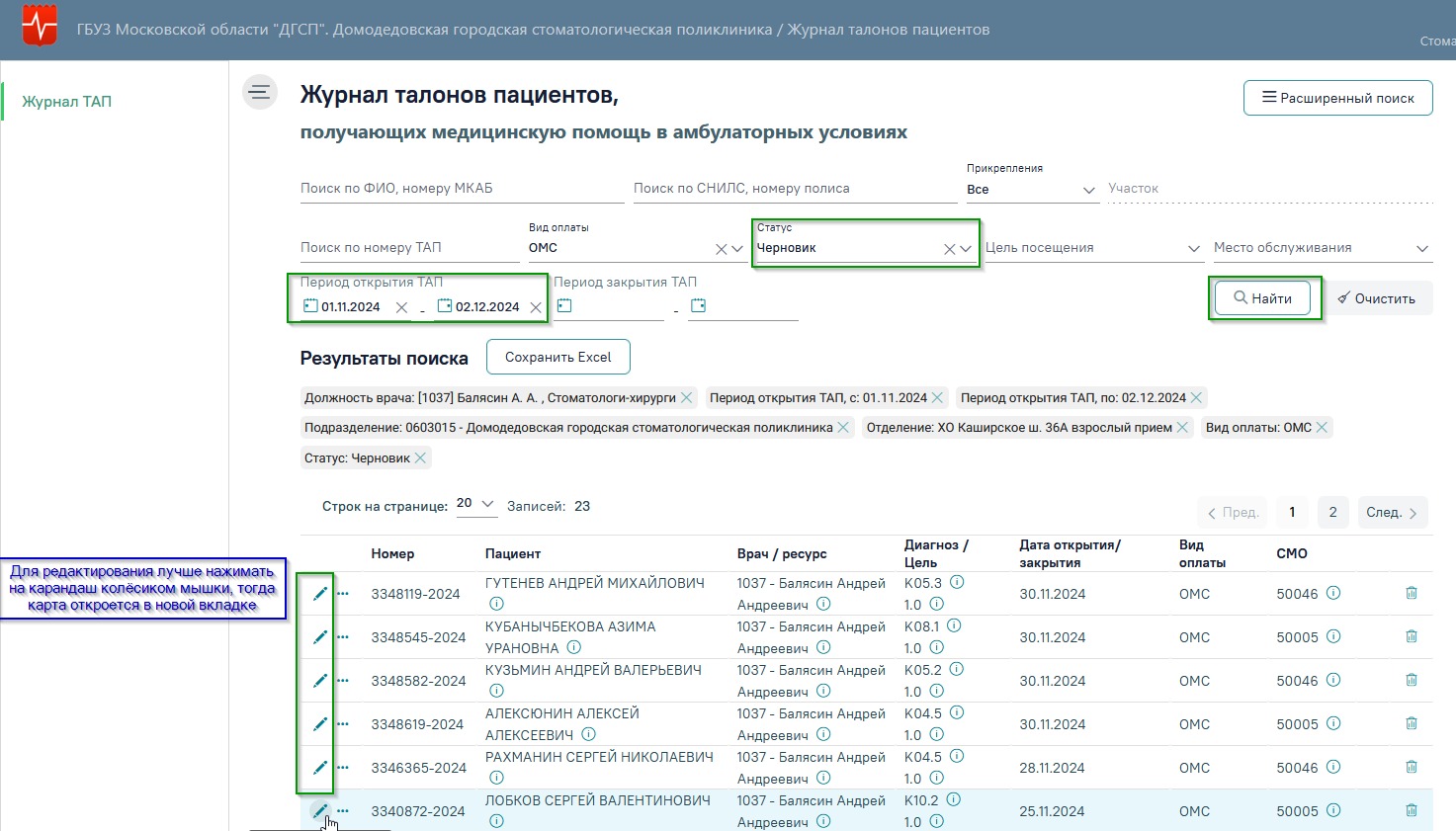Remove Статус: Черновик filter chip
This screenshot has height=831, width=1456.
(x=420, y=457)
